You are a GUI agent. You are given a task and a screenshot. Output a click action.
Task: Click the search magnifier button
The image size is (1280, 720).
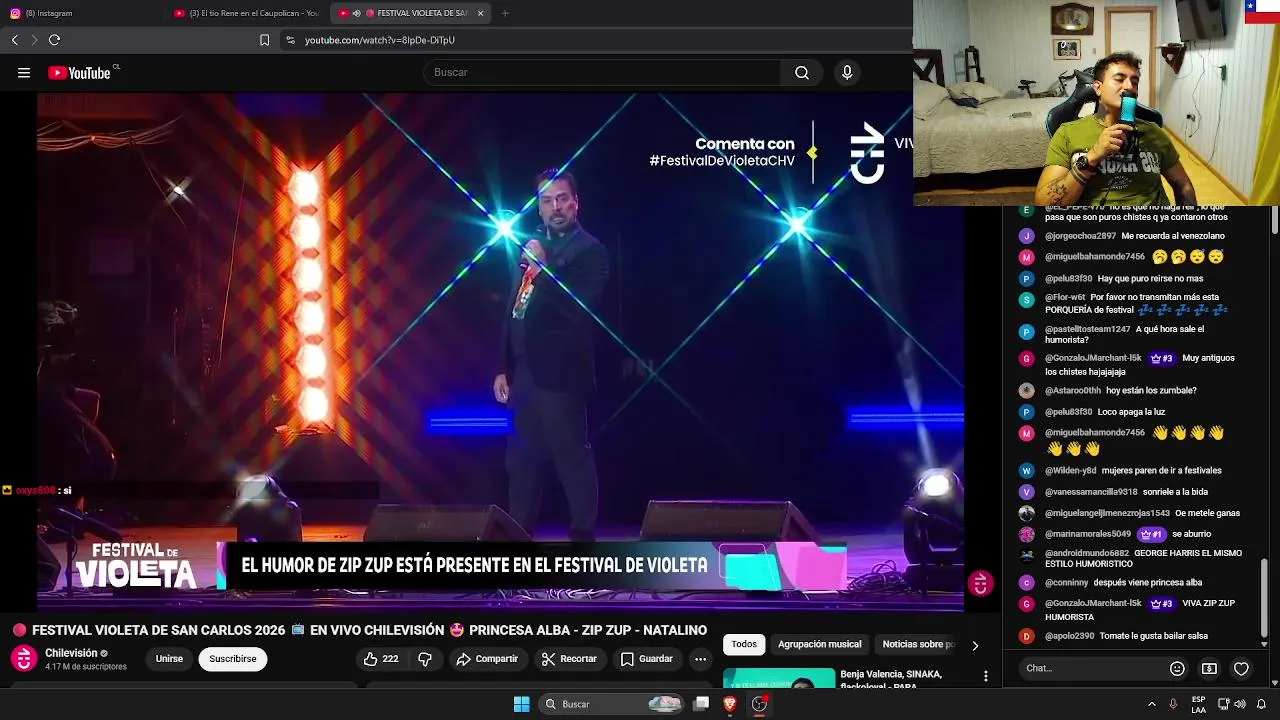click(802, 73)
